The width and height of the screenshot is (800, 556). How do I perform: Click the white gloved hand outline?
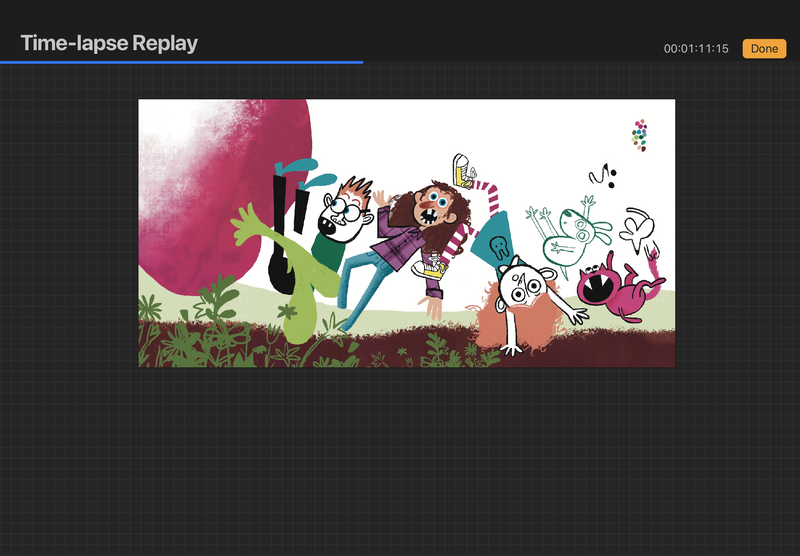636,229
